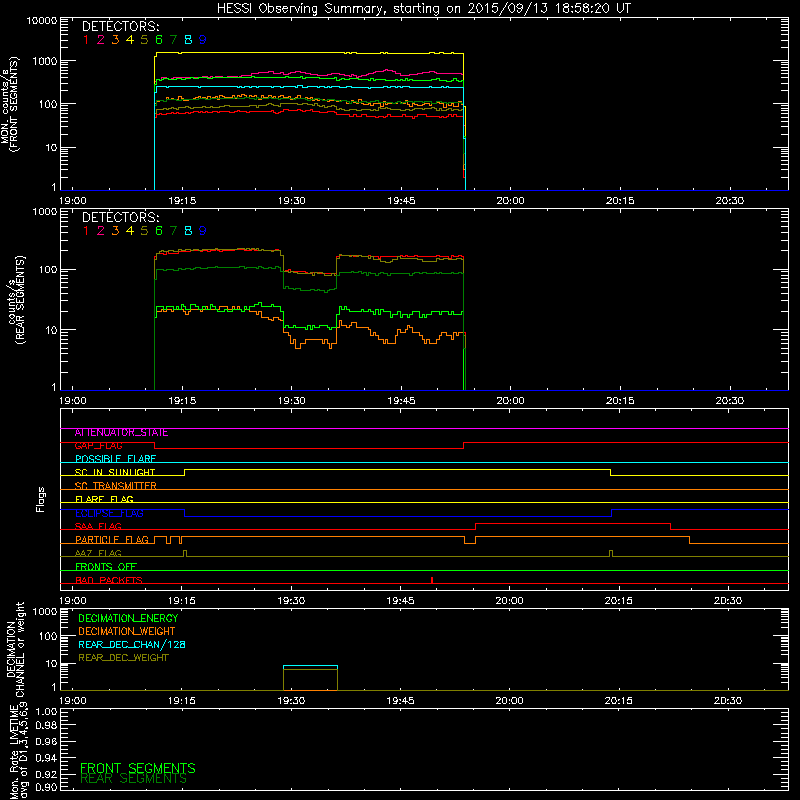
Task: Click the GAP_FLAG label
Action: pyautogui.click(x=98, y=446)
